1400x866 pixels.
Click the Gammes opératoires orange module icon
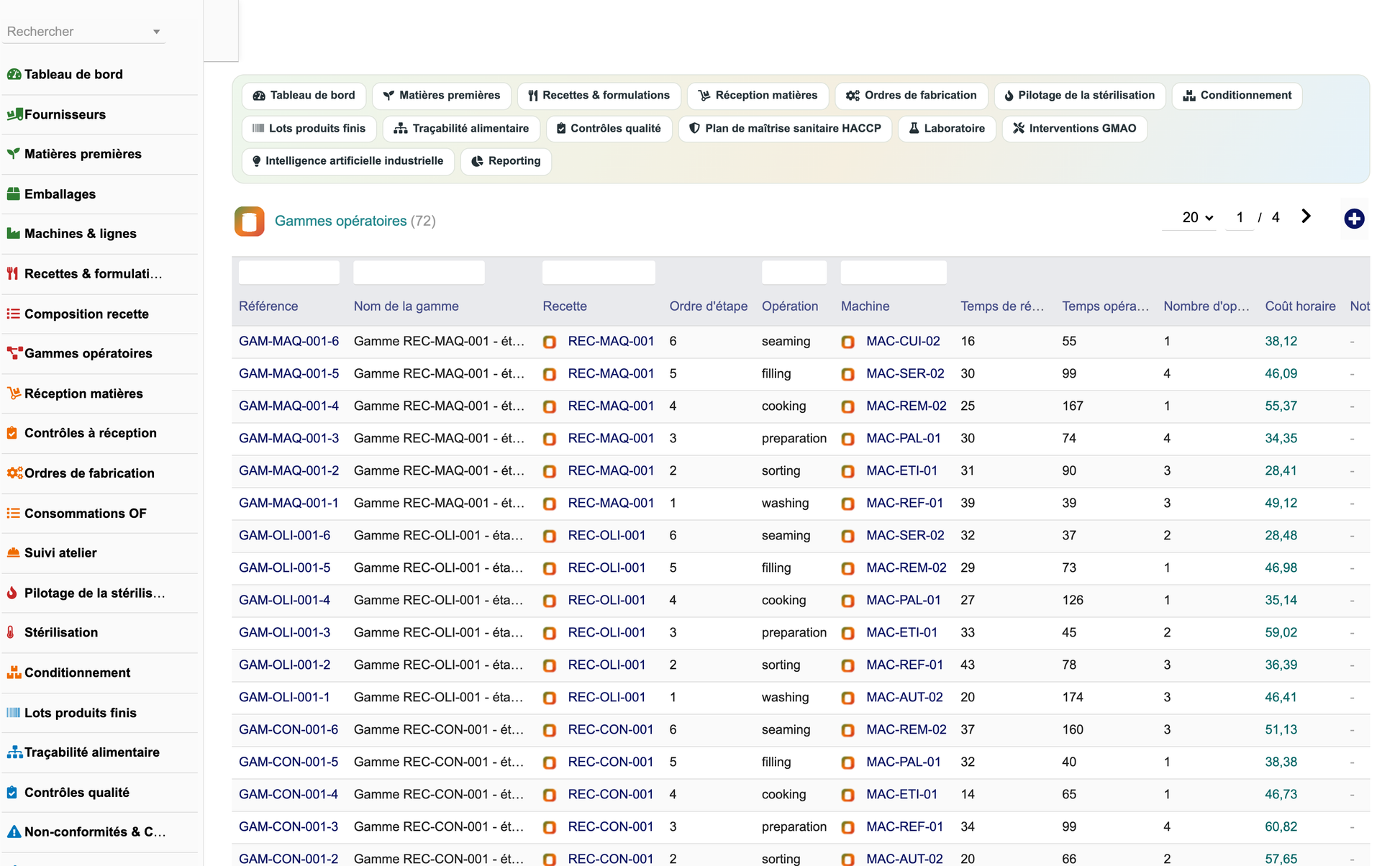tap(249, 221)
